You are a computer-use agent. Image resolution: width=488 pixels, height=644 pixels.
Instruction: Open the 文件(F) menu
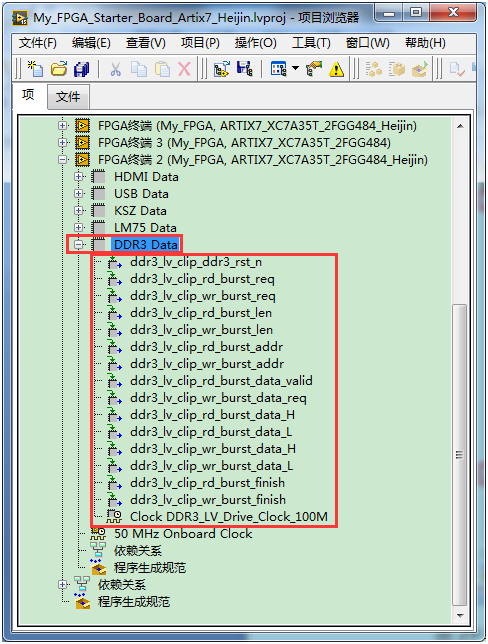[37, 43]
